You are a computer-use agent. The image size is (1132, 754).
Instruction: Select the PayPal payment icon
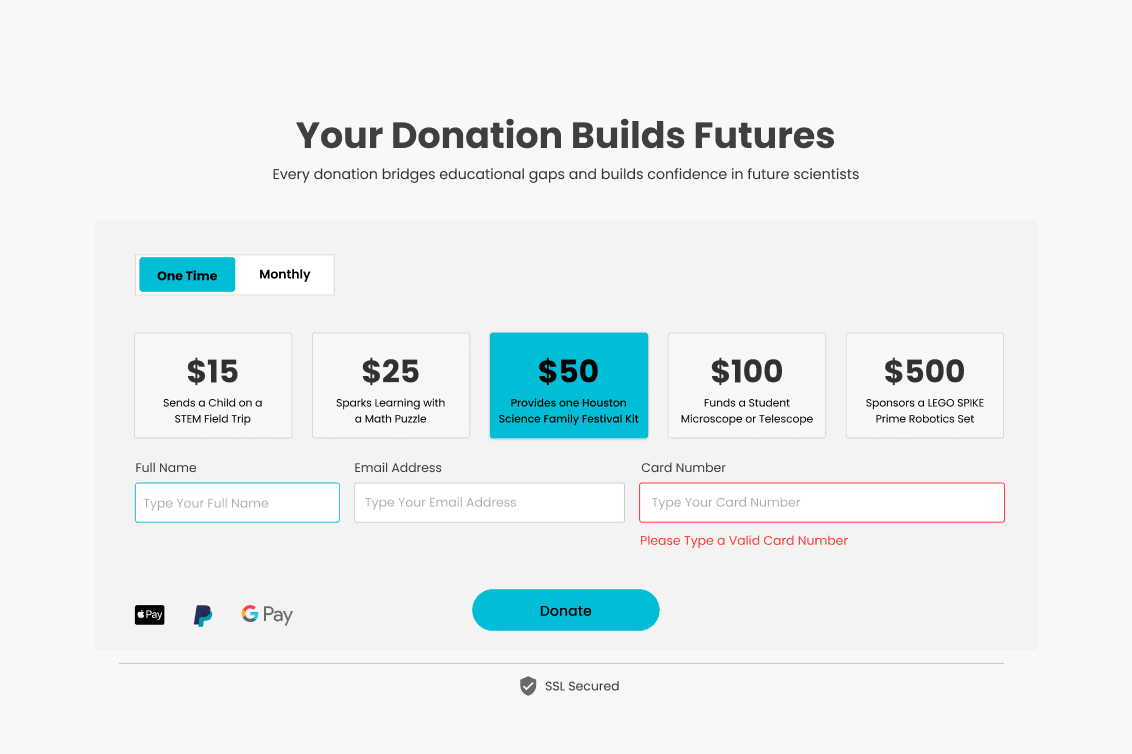coord(202,614)
